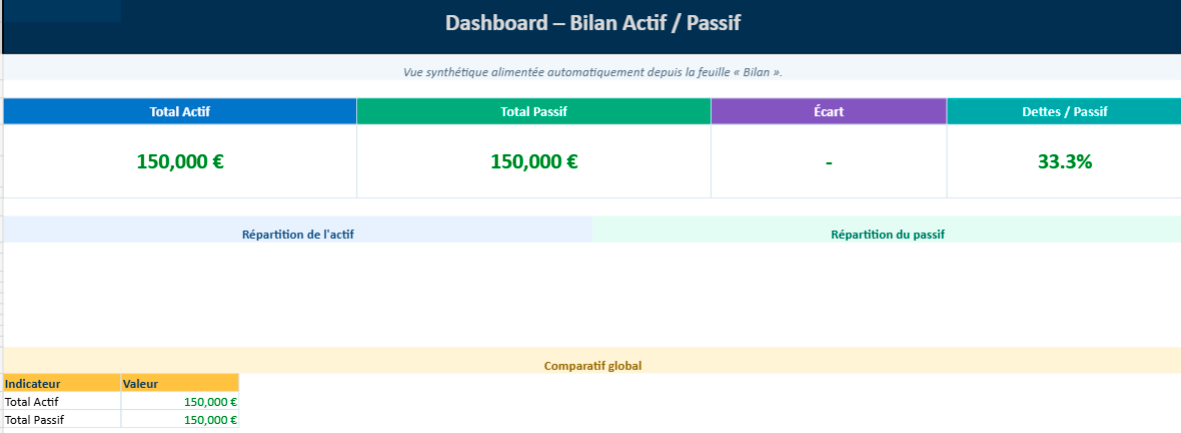This screenshot has height=433, width=1181.
Task: Select the 33.3% debt ratio value
Action: [x=1064, y=161]
